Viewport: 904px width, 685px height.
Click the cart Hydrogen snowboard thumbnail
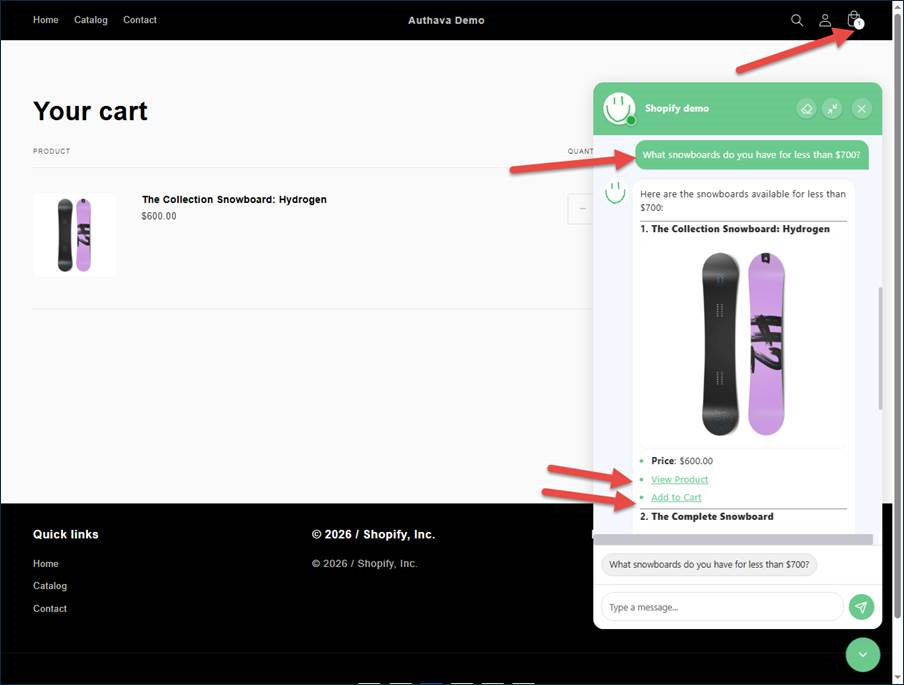(74, 235)
